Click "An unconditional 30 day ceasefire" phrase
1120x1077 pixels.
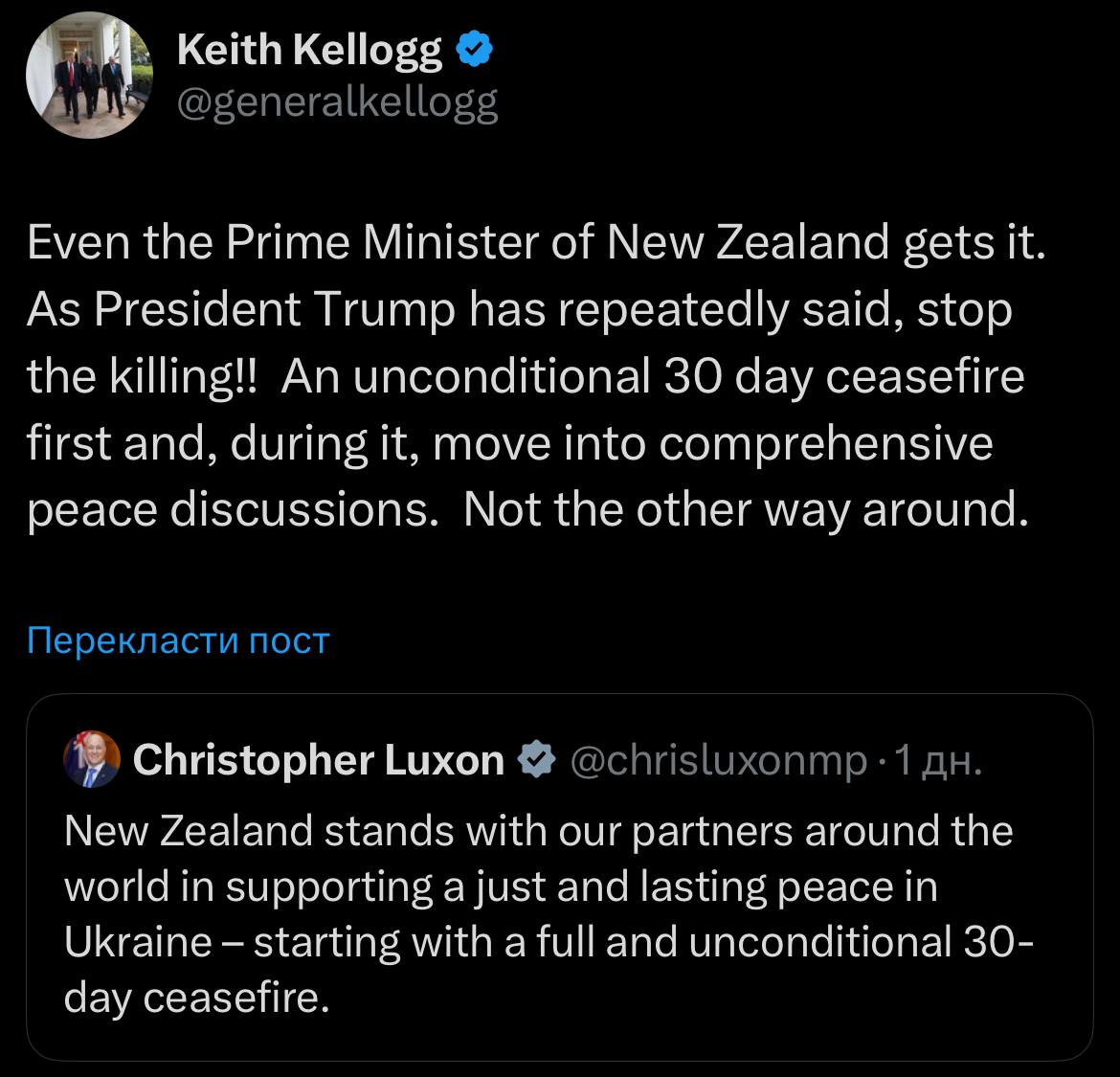(653, 377)
